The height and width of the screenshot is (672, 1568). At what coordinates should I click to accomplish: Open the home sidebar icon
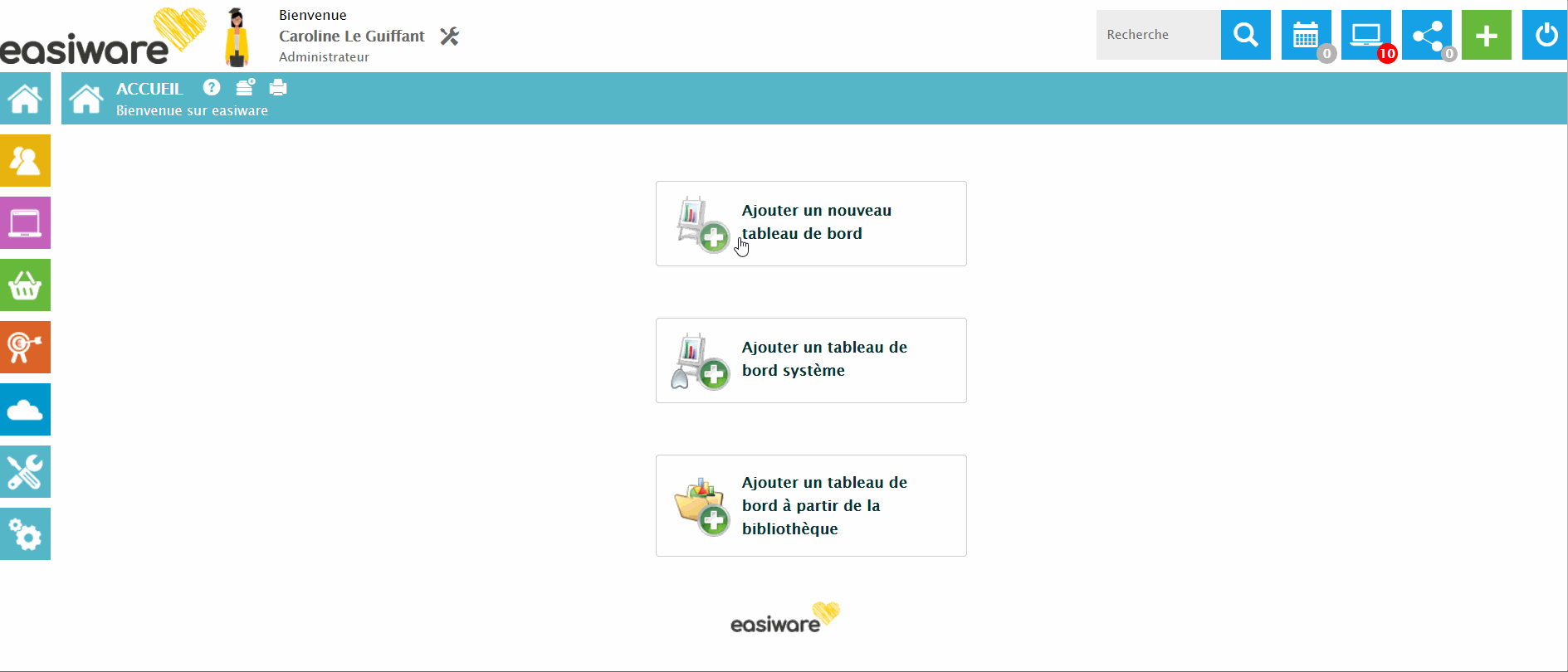tap(25, 99)
